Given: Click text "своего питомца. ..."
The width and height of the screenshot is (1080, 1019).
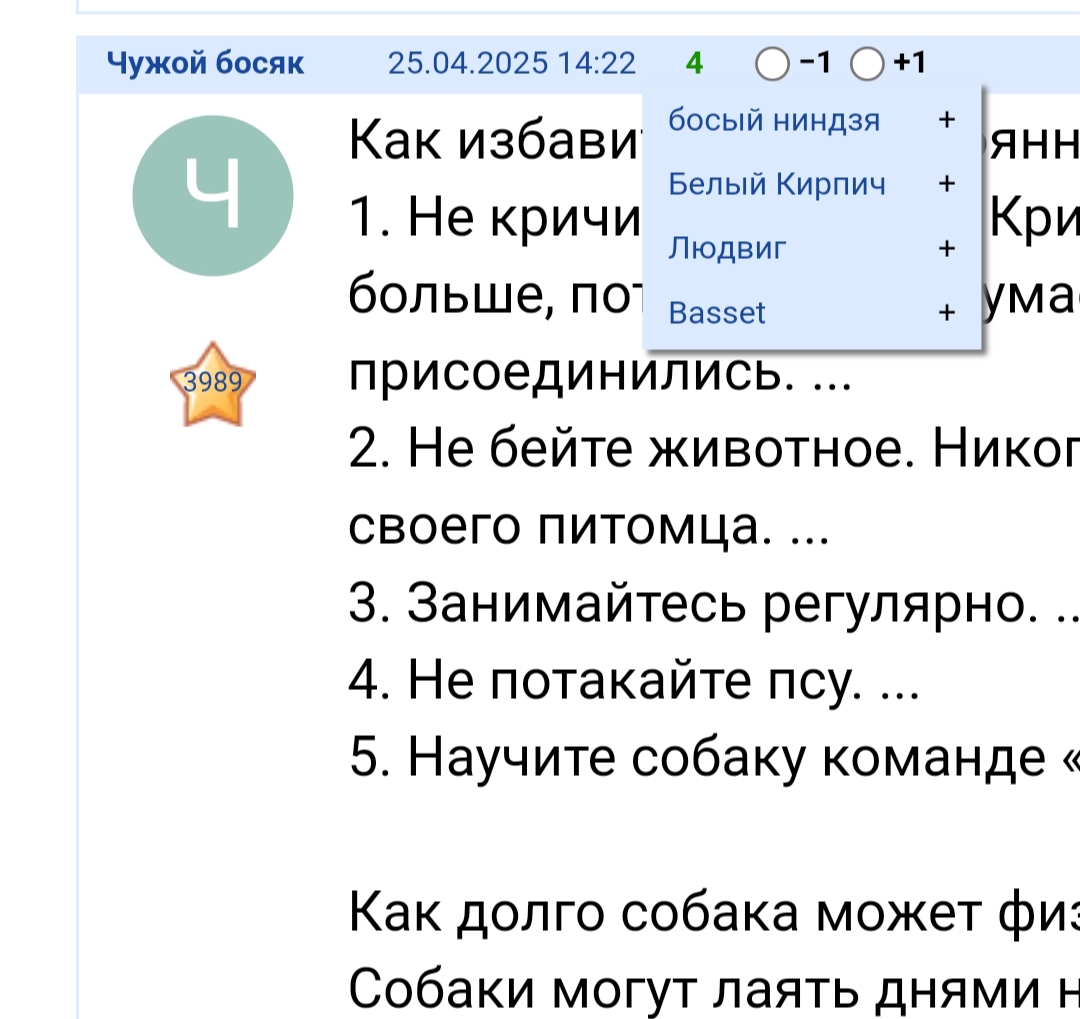Looking at the screenshot, I should 589,526.
